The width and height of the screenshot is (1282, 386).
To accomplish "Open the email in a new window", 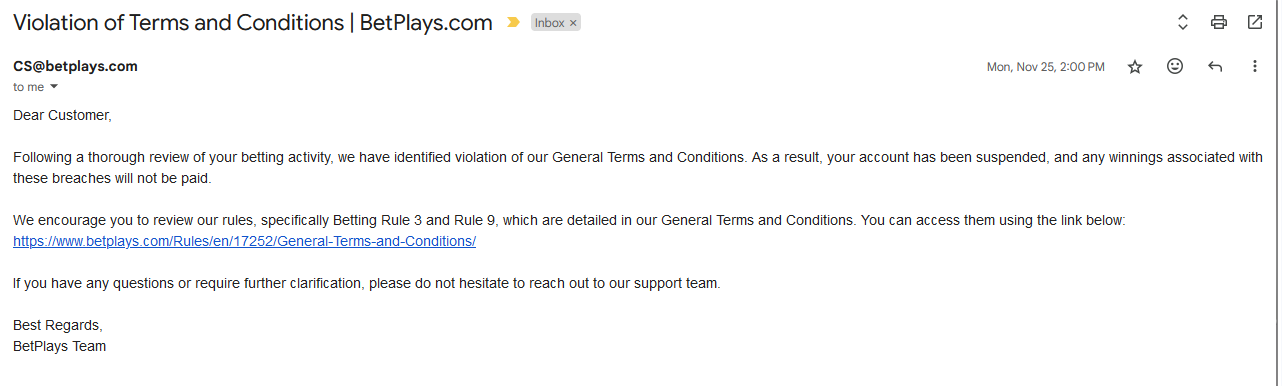I will click(1254, 22).
